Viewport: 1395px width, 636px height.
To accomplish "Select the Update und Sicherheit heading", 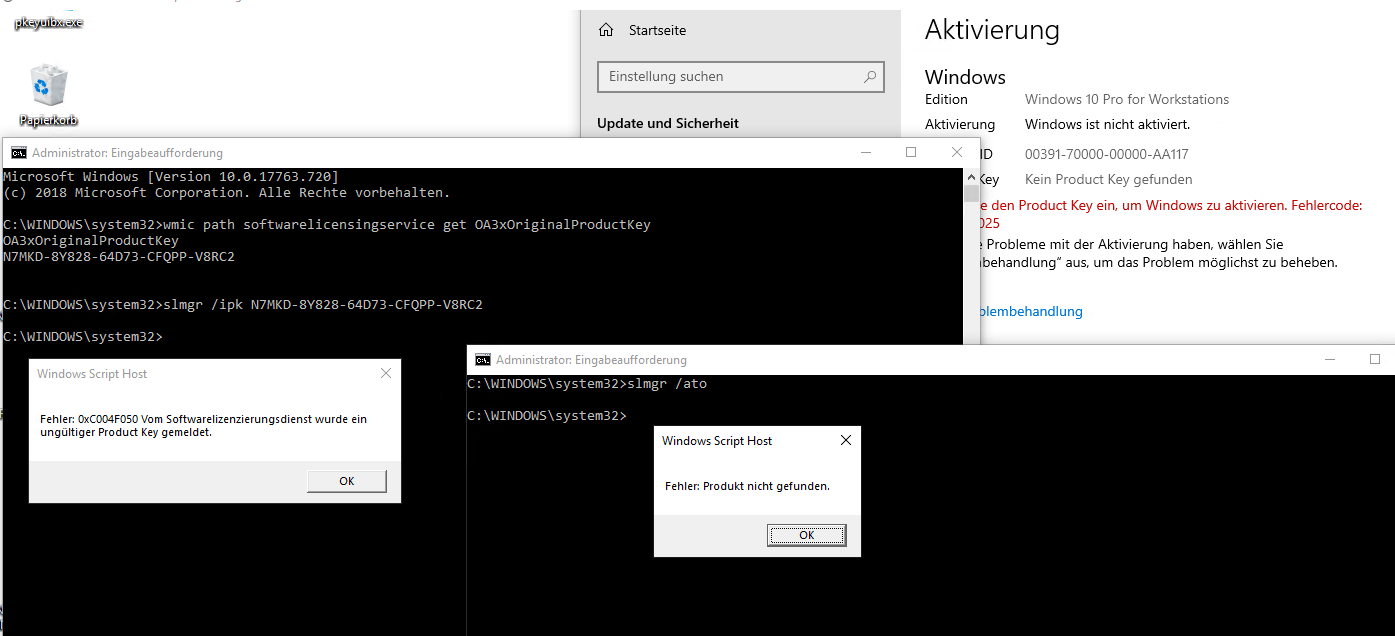I will tap(668, 123).
